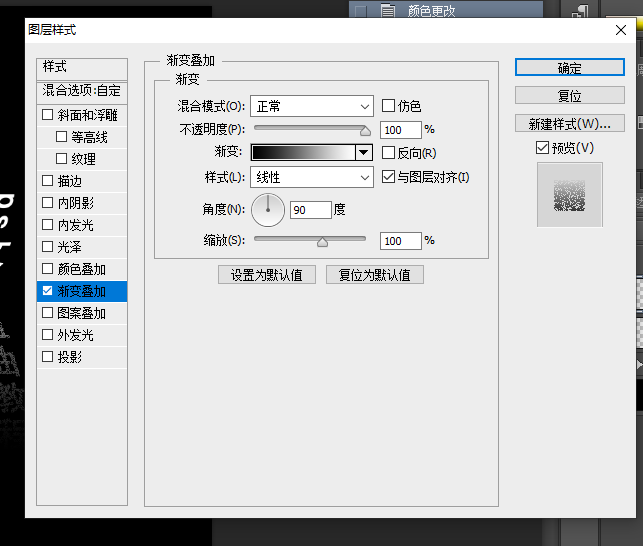Click the black-to-white gradient swatch
This screenshot has height=546, width=643.
pyautogui.click(x=303, y=153)
